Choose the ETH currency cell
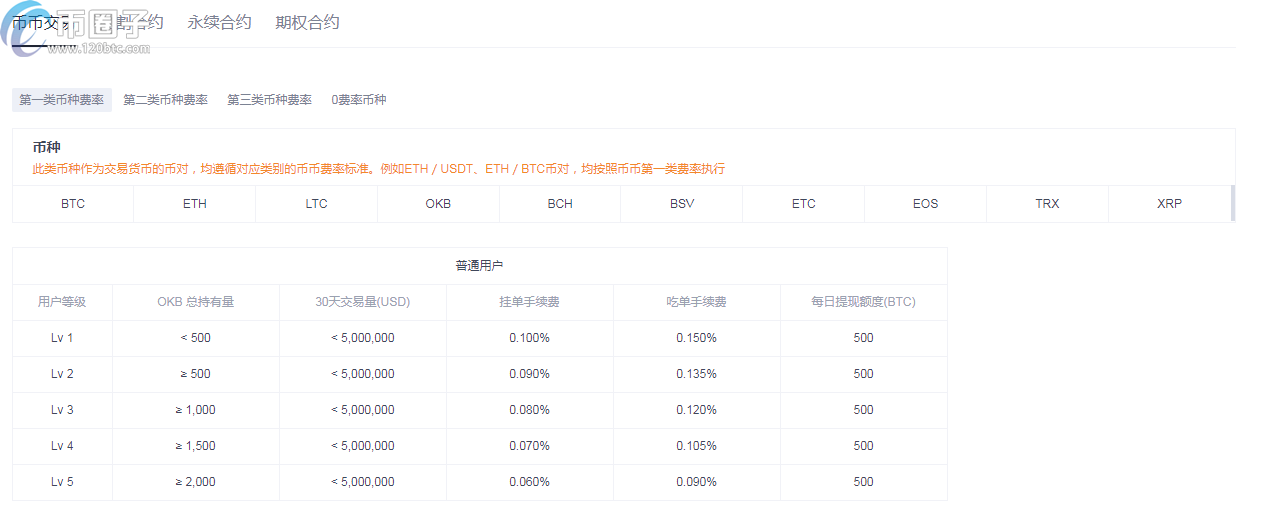Screen dimensions: 1267x524 (x=195, y=204)
